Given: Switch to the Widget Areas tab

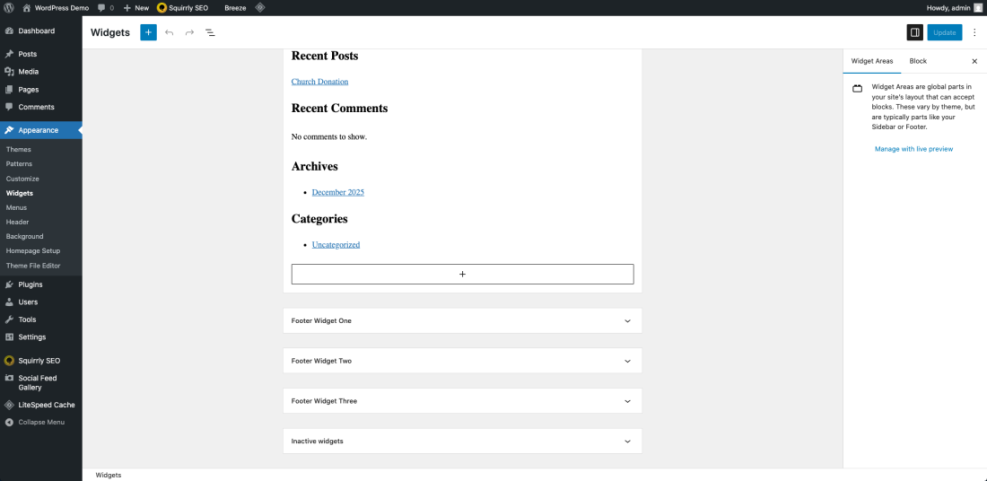Looking at the screenshot, I should (x=872, y=61).
